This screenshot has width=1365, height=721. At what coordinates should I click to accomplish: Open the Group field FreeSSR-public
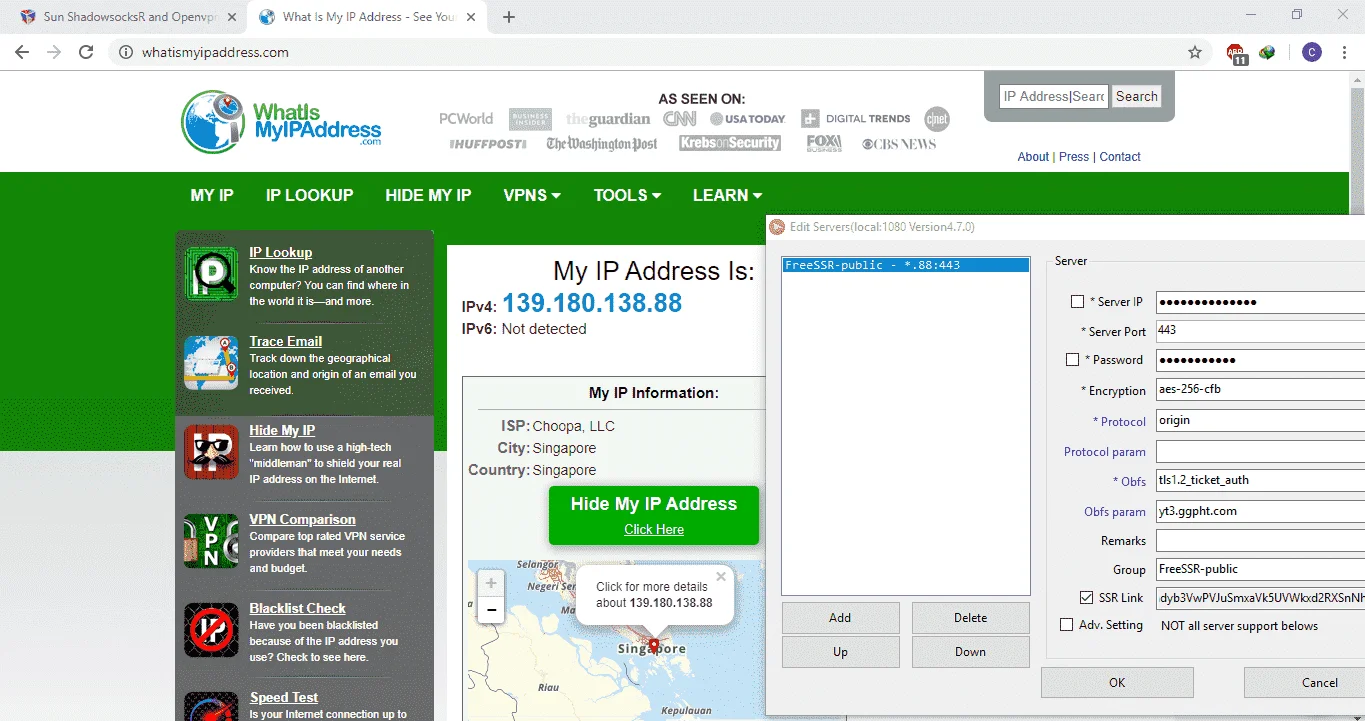1260,569
